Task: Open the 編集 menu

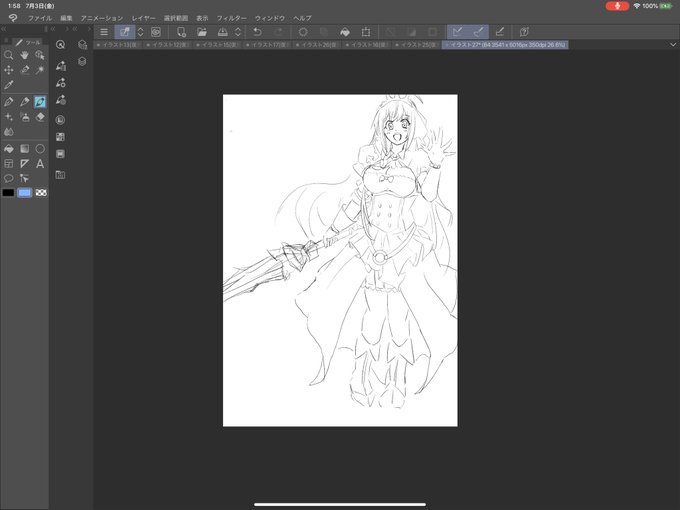Action: 66,18
